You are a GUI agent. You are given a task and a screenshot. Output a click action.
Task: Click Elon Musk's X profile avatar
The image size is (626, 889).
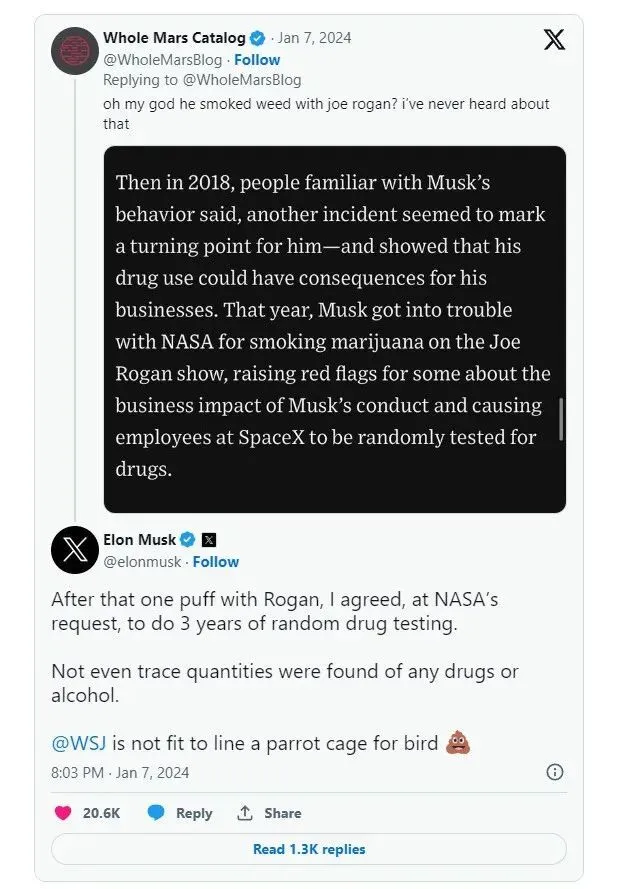pos(74,549)
